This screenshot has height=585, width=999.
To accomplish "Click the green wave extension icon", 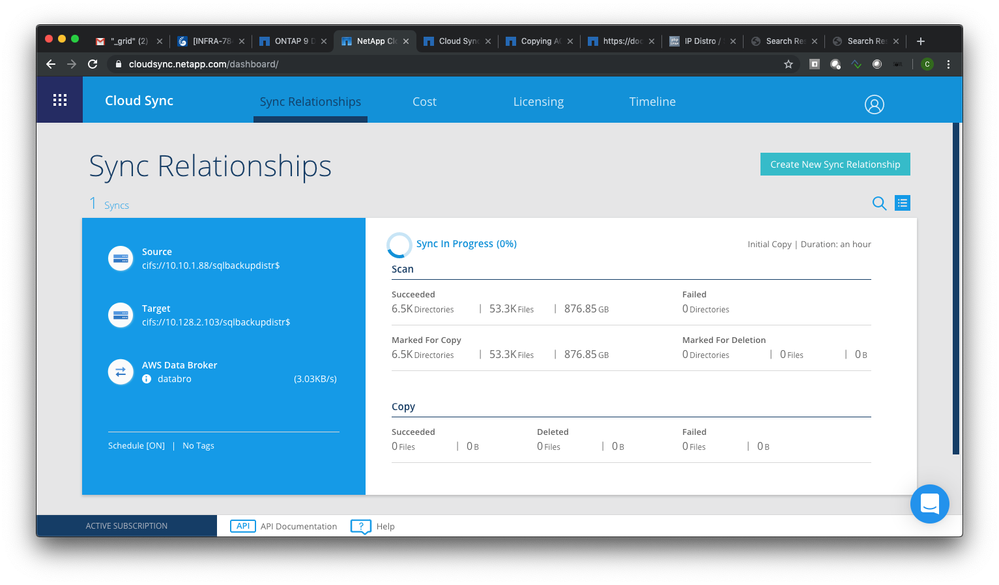I will click(x=856, y=64).
